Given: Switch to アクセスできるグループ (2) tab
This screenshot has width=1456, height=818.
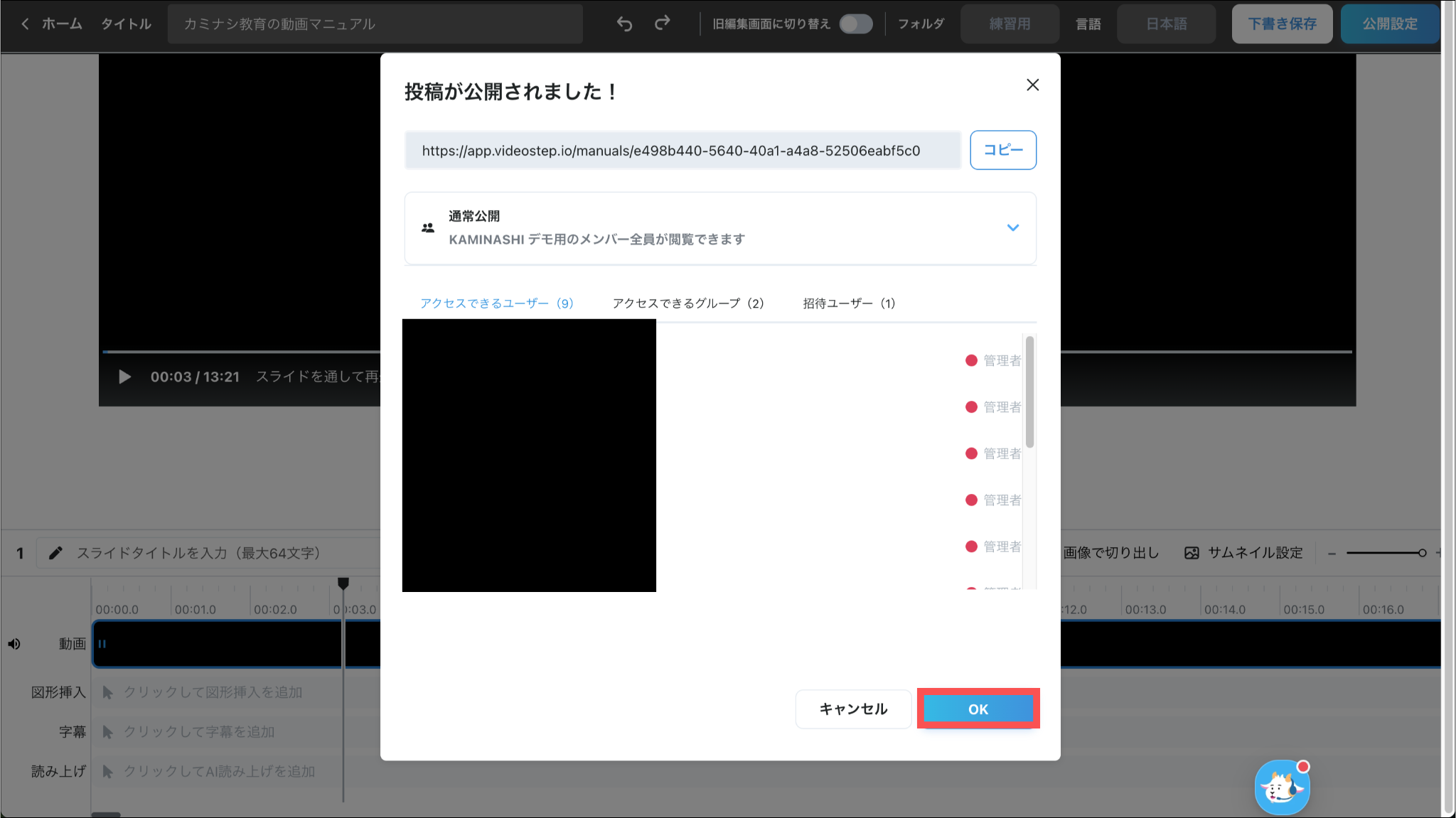Looking at the screenshot, I should click(687, 303).
